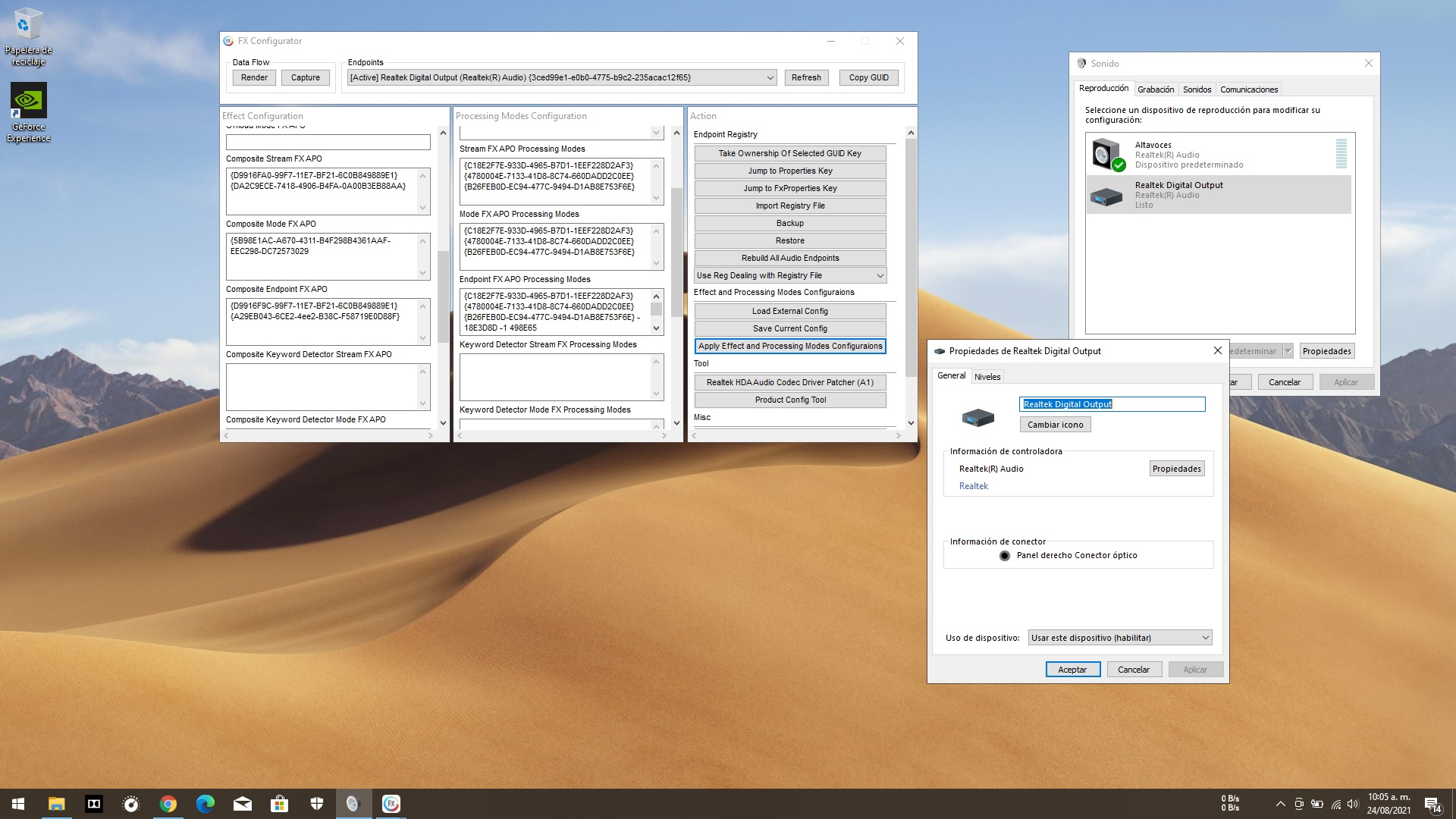This screenshot has height=819, width=1456.
Task: Click the device icon beside Cambiar icono
Action: 977,416
